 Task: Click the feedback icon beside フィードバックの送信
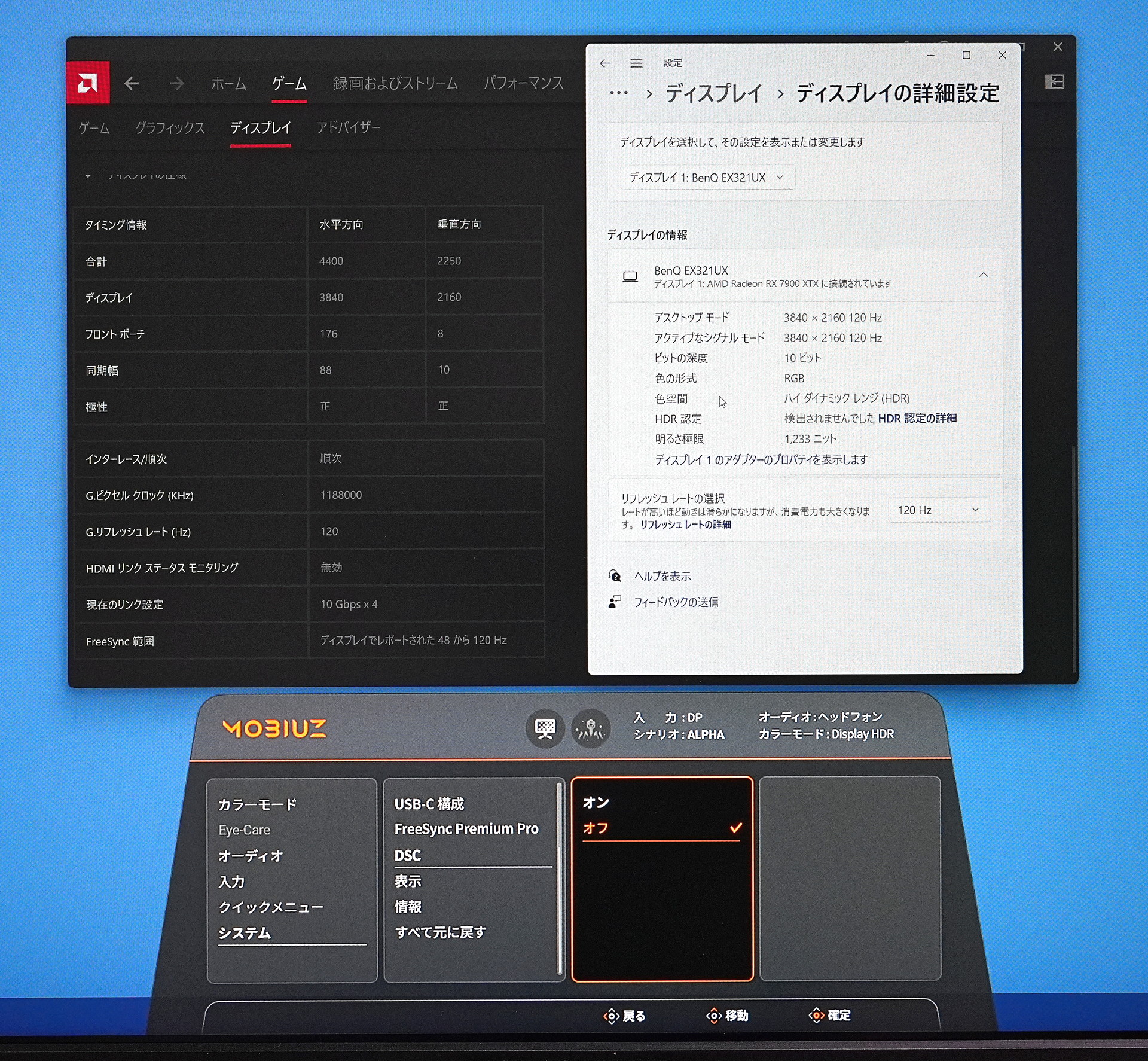[615, 602]
